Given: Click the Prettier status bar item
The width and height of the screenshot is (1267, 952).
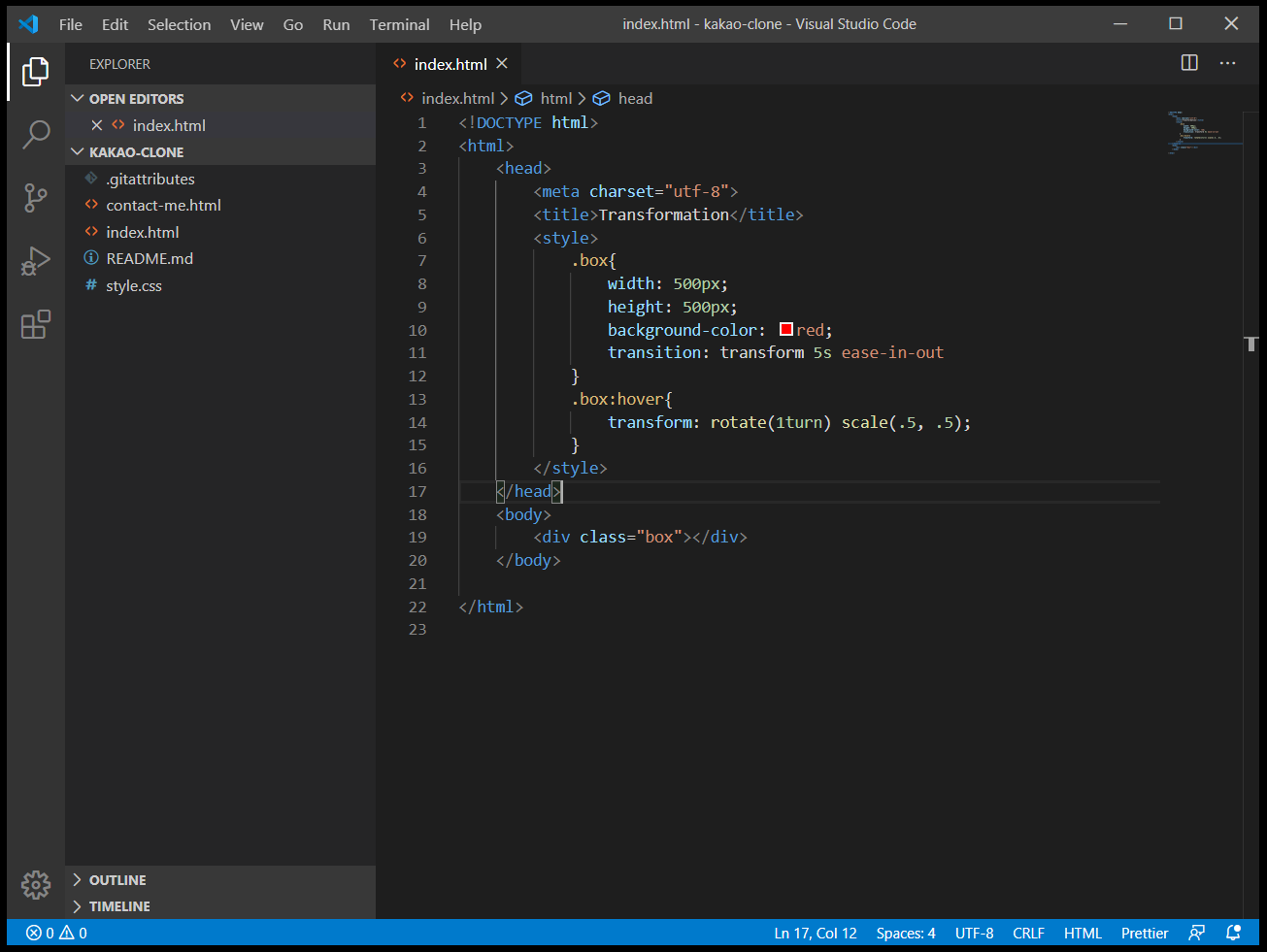Looking at the screenshot, I should tap(1145, 933).
